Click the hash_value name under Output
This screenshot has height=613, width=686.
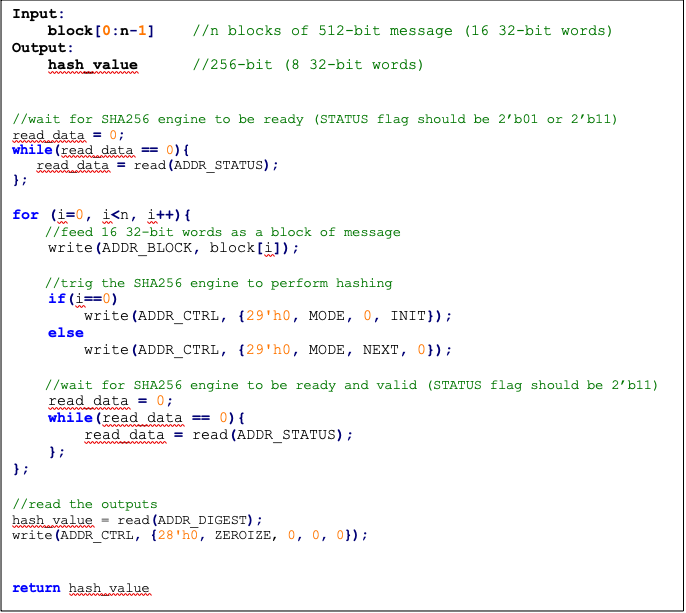(x=93, y=65)
